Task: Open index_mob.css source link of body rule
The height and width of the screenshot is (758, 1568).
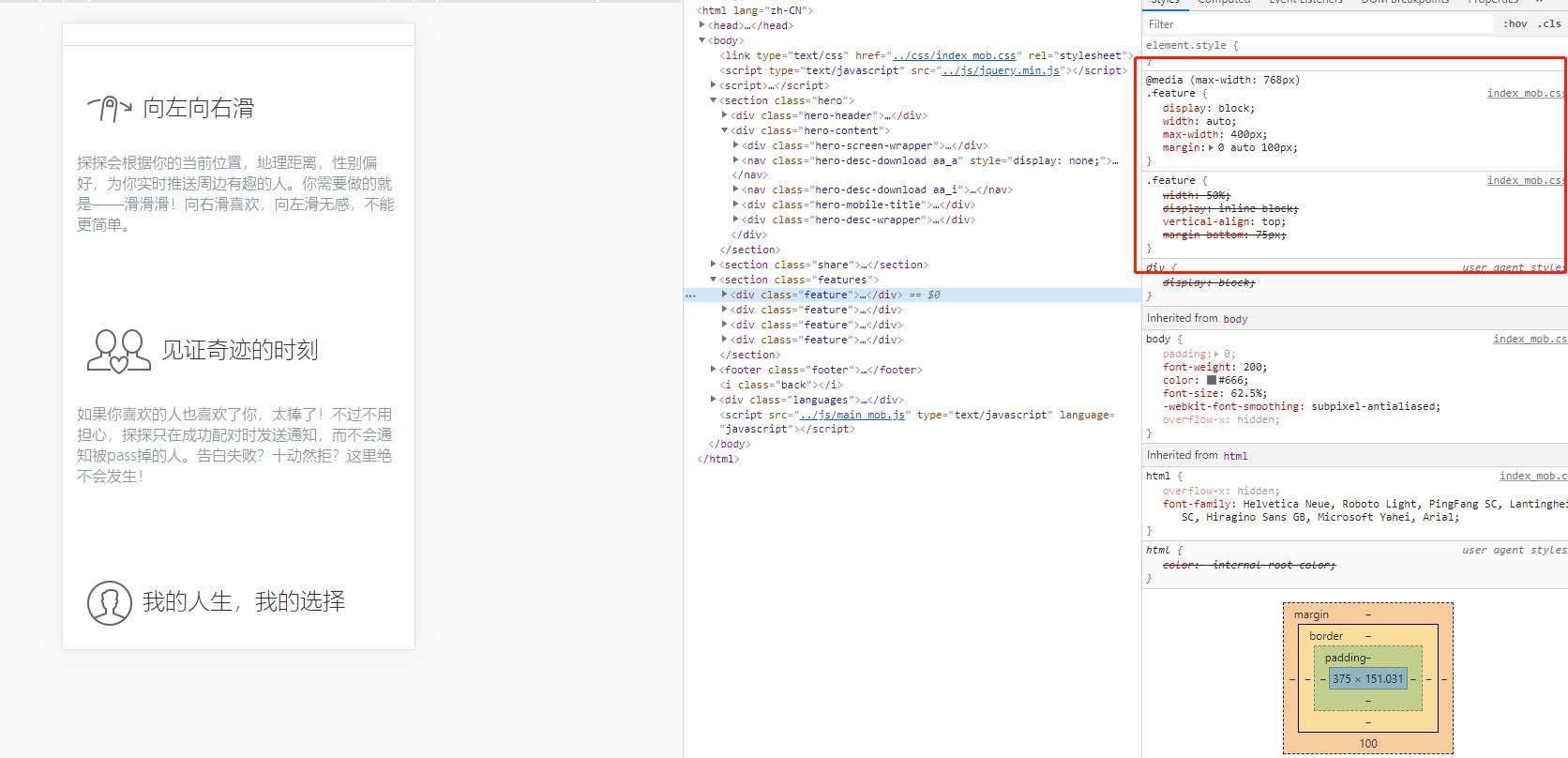Action: point(1530,339)
